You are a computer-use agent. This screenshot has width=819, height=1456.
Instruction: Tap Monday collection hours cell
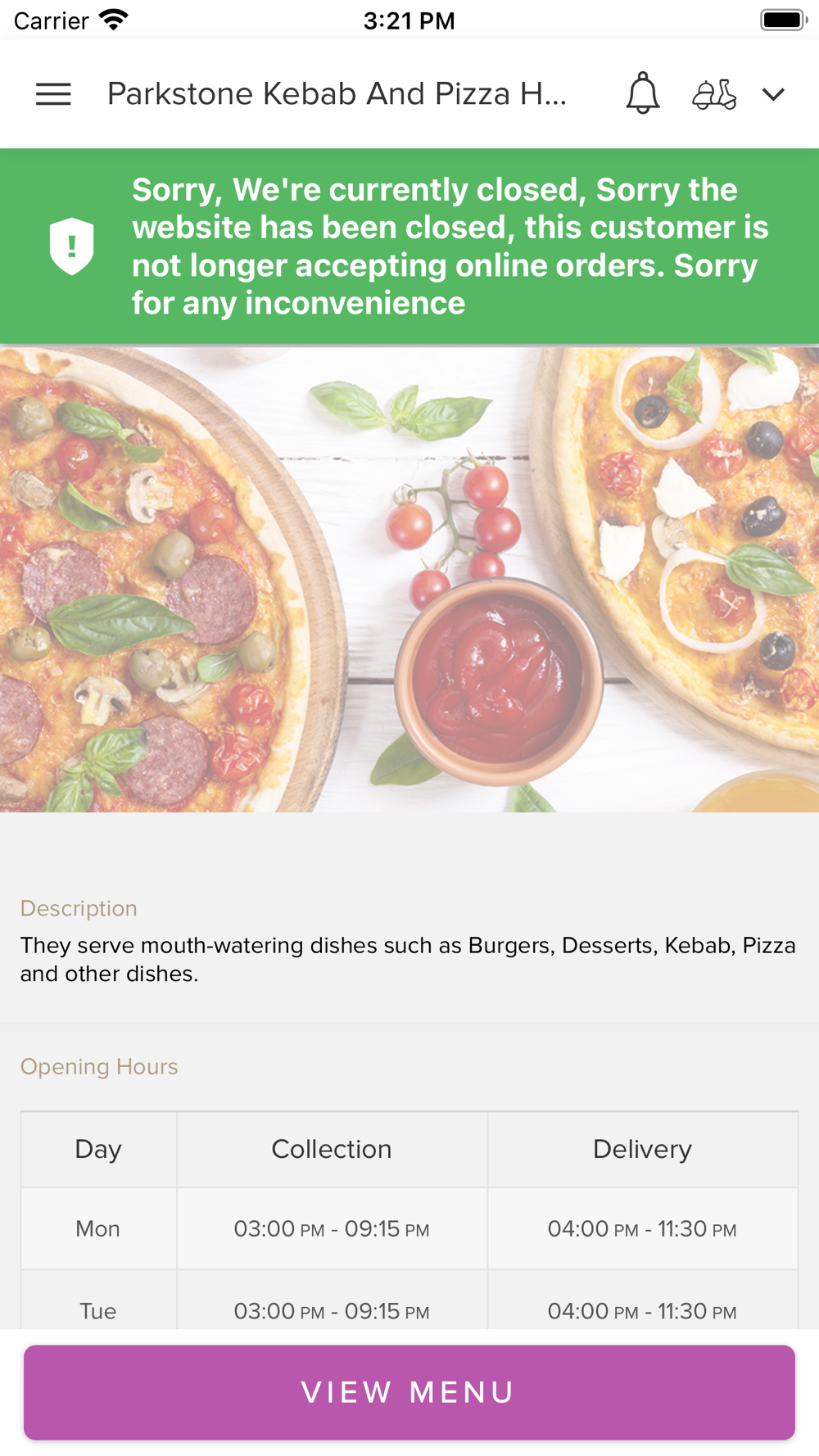point(332,1228)
